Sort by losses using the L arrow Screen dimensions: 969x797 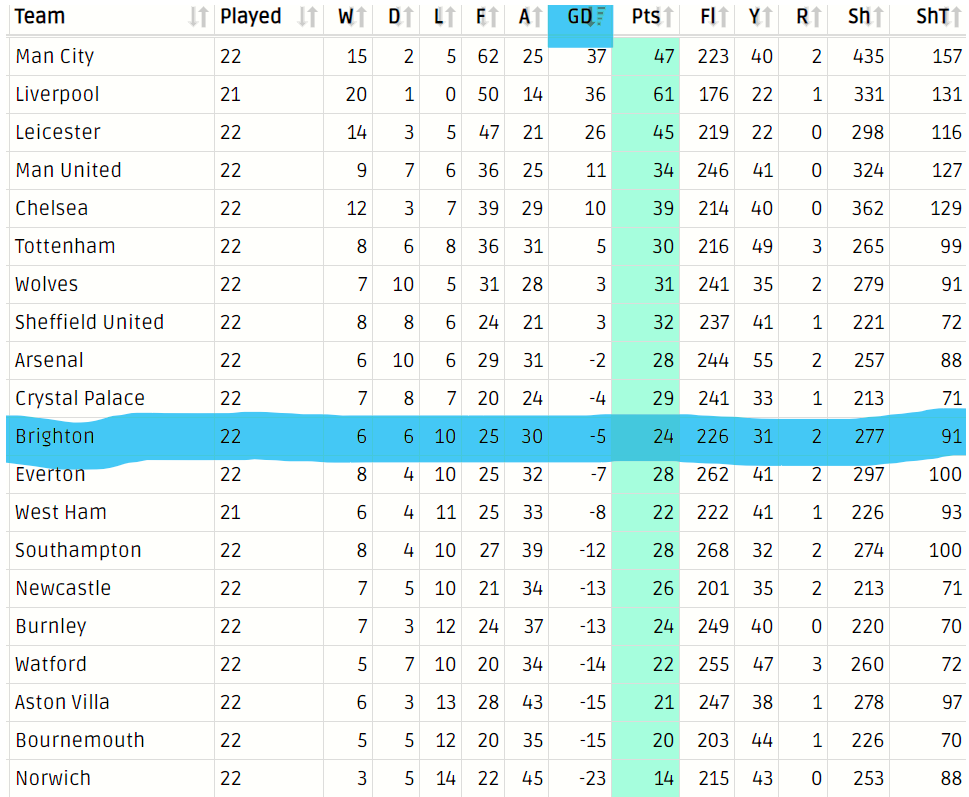pos(450,17)
